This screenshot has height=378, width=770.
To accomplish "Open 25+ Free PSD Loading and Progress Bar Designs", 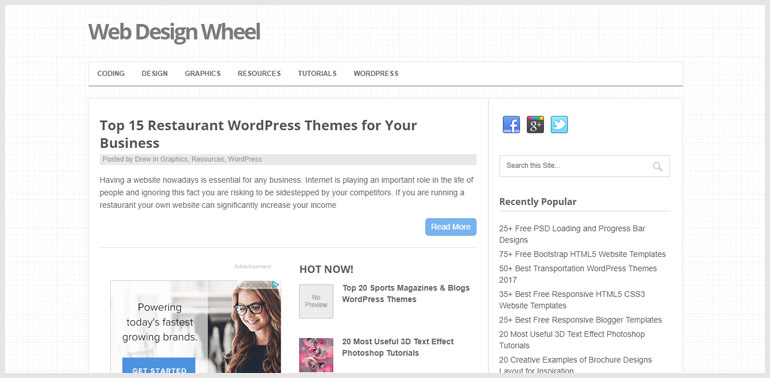I will pyautogui.click(x=572, y=234).
